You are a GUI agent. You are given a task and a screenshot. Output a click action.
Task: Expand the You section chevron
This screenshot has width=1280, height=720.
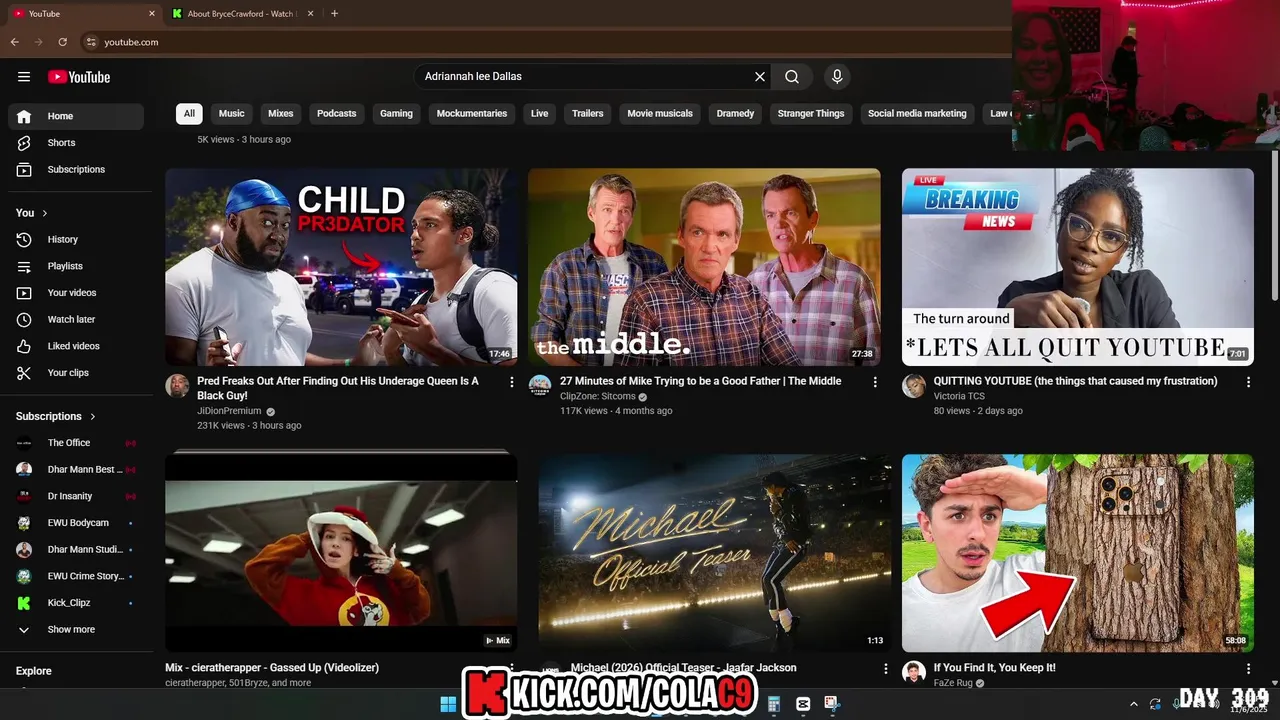click(44, 213)
